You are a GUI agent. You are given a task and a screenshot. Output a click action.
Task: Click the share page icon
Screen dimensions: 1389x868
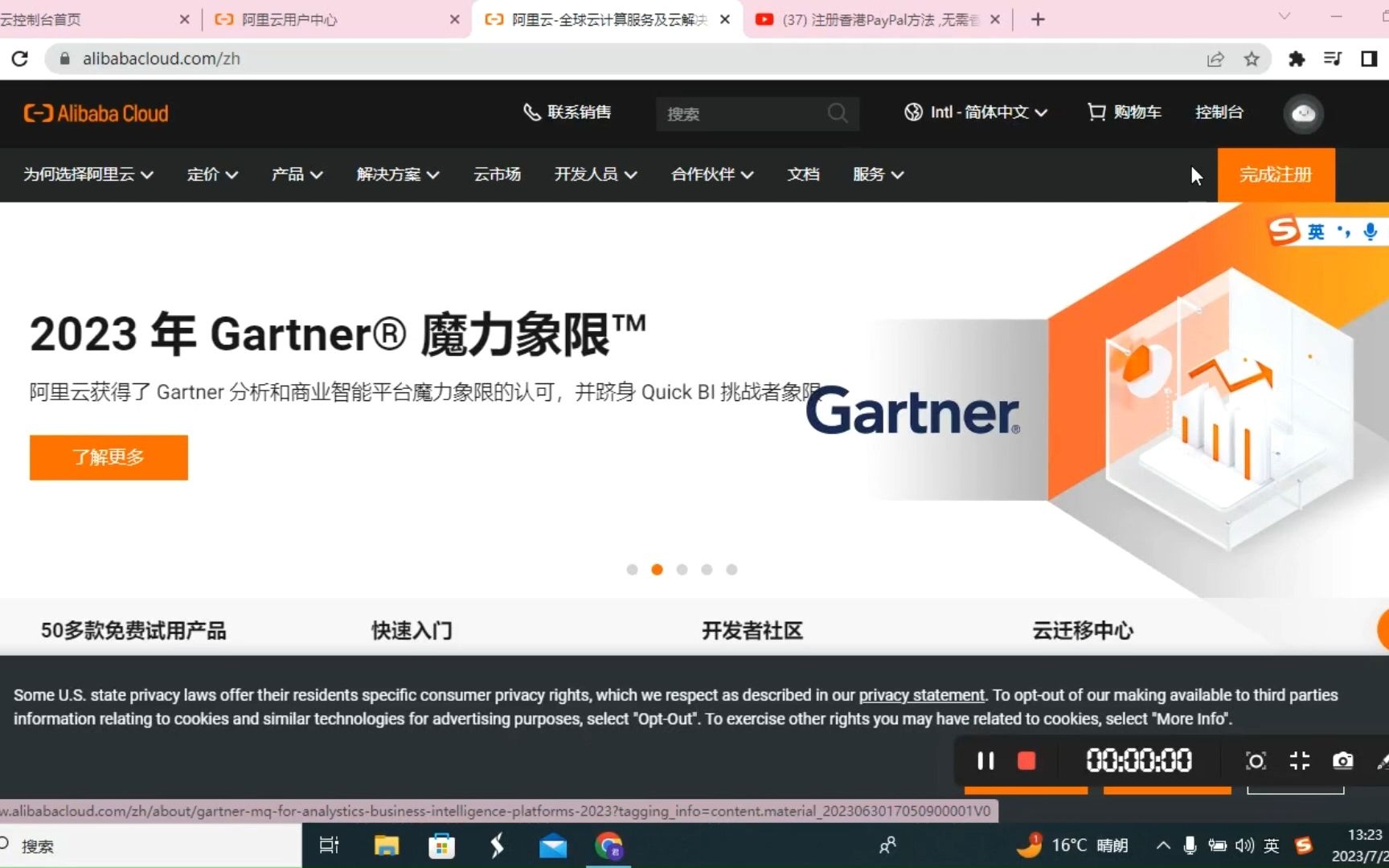point(1215,59)
